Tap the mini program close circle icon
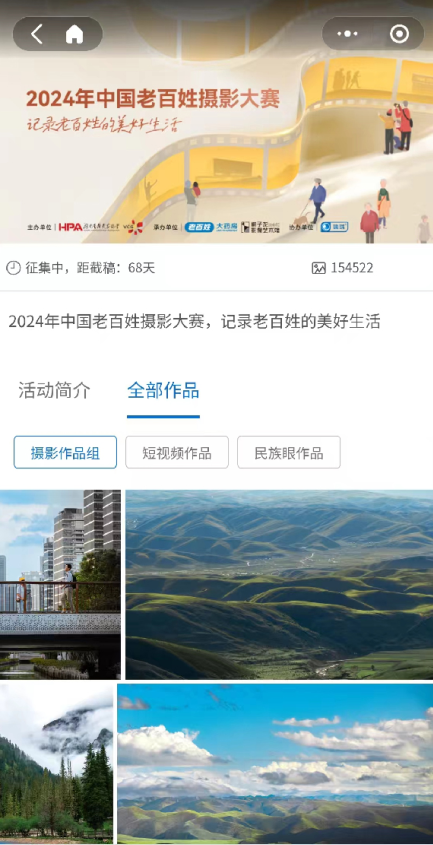Screen dimensions: 433x845 click(399, 34)
